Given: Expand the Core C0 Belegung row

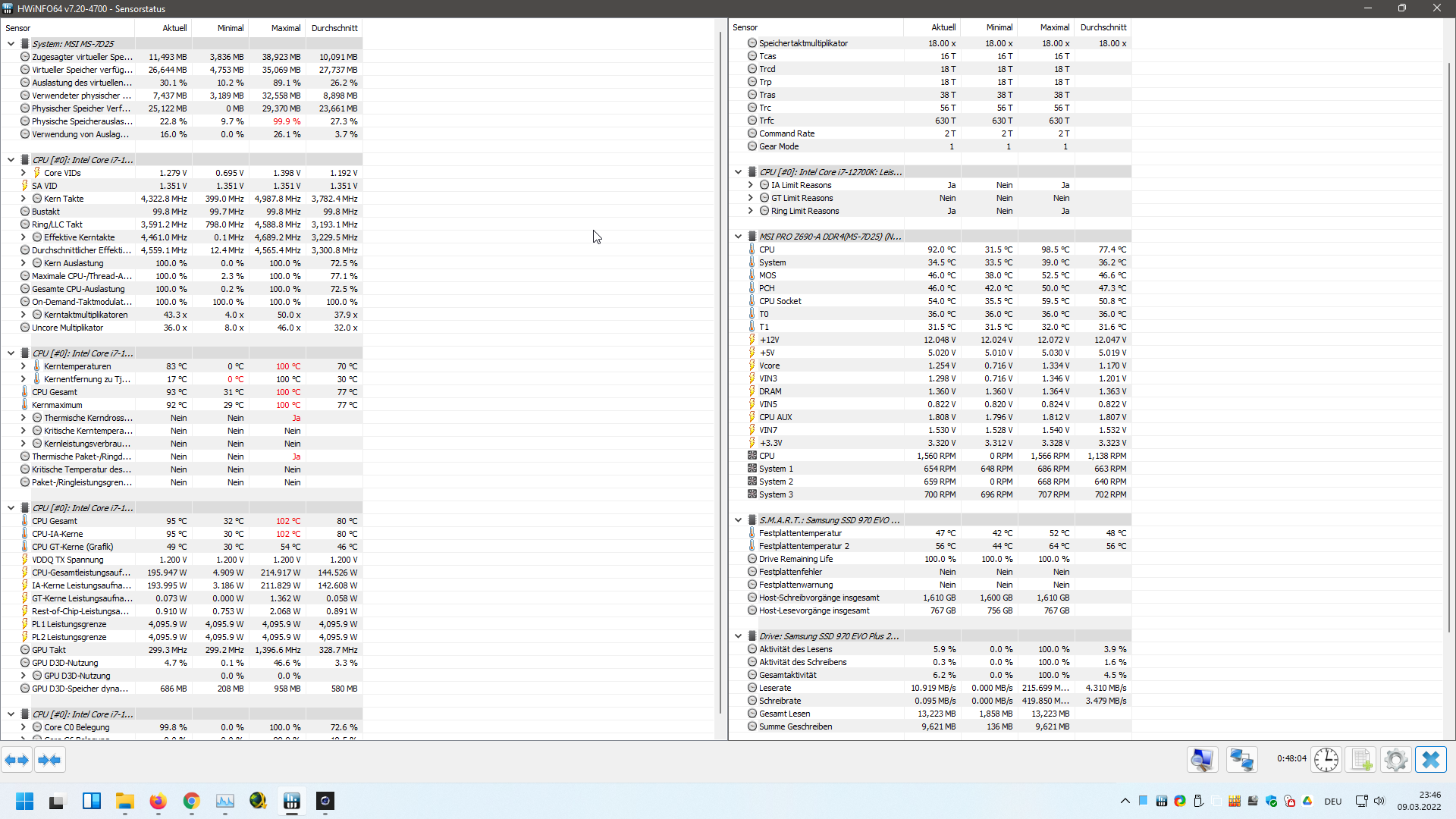Looking at the screenshot, I should coord(24,727).
